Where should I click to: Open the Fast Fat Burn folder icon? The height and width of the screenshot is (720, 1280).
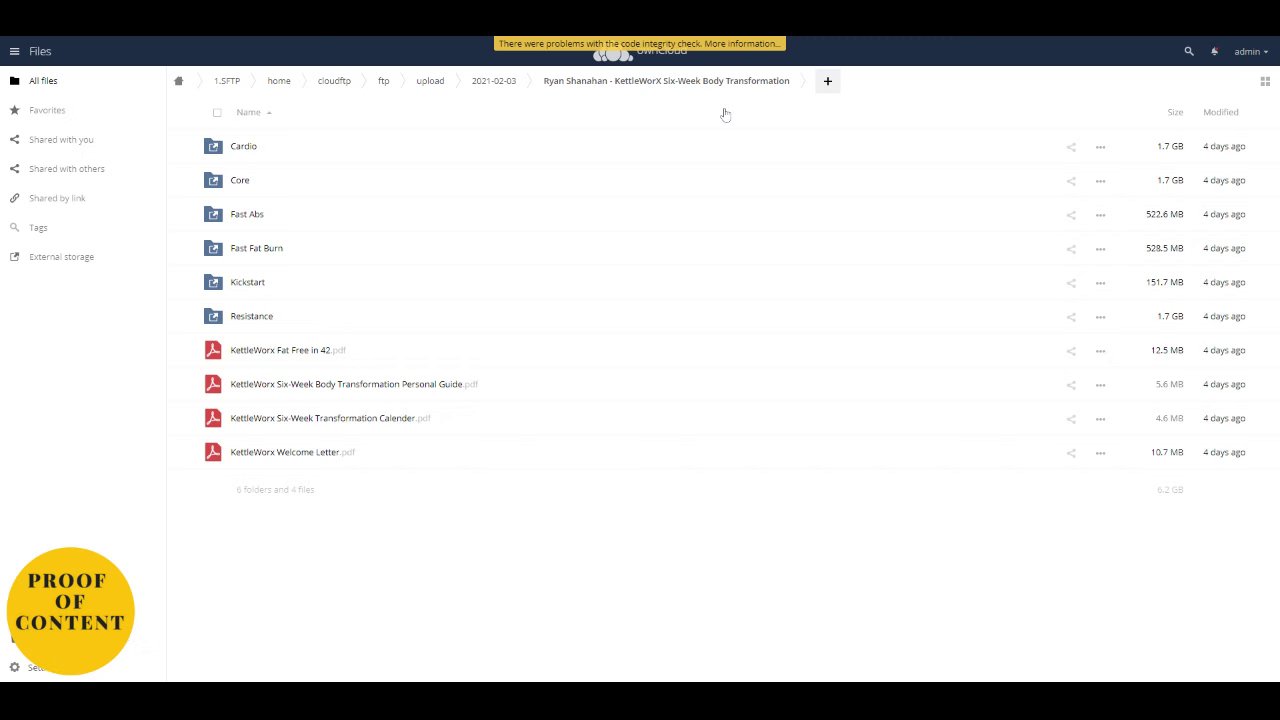point(213,248)
